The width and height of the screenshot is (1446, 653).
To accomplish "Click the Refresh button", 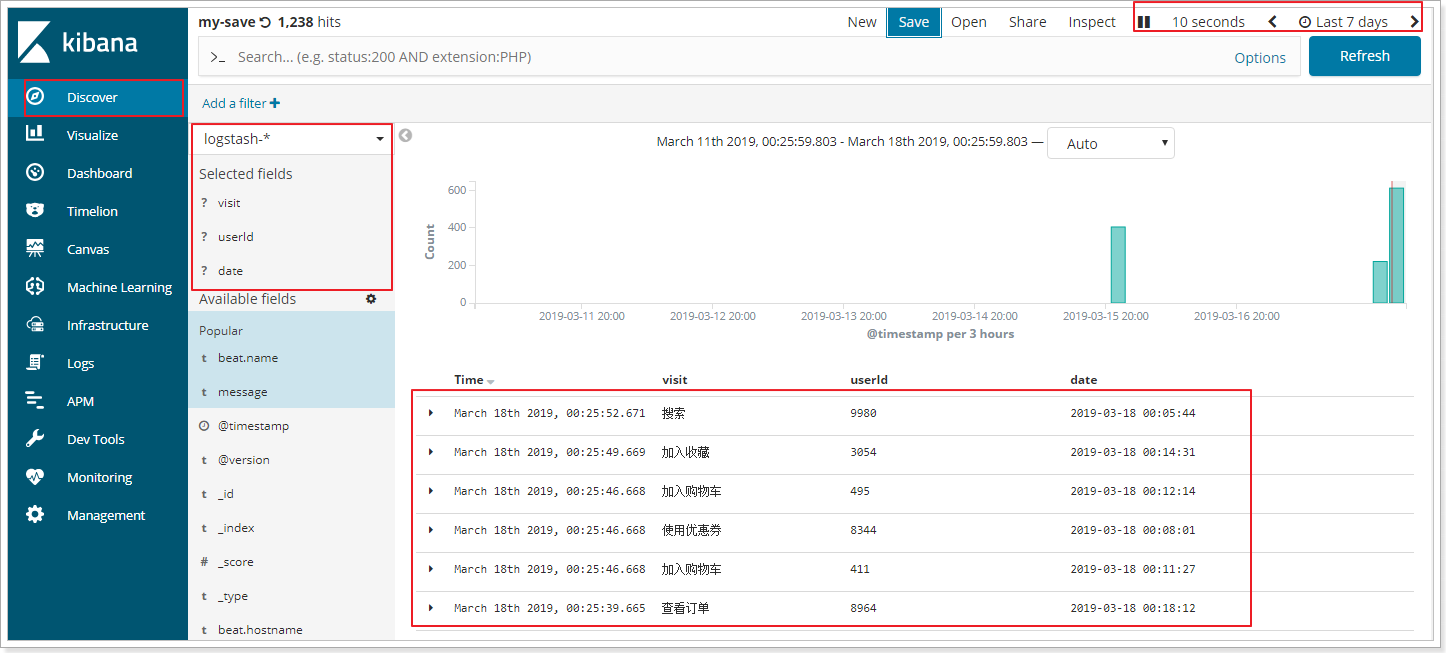I will pos(1365,56).
